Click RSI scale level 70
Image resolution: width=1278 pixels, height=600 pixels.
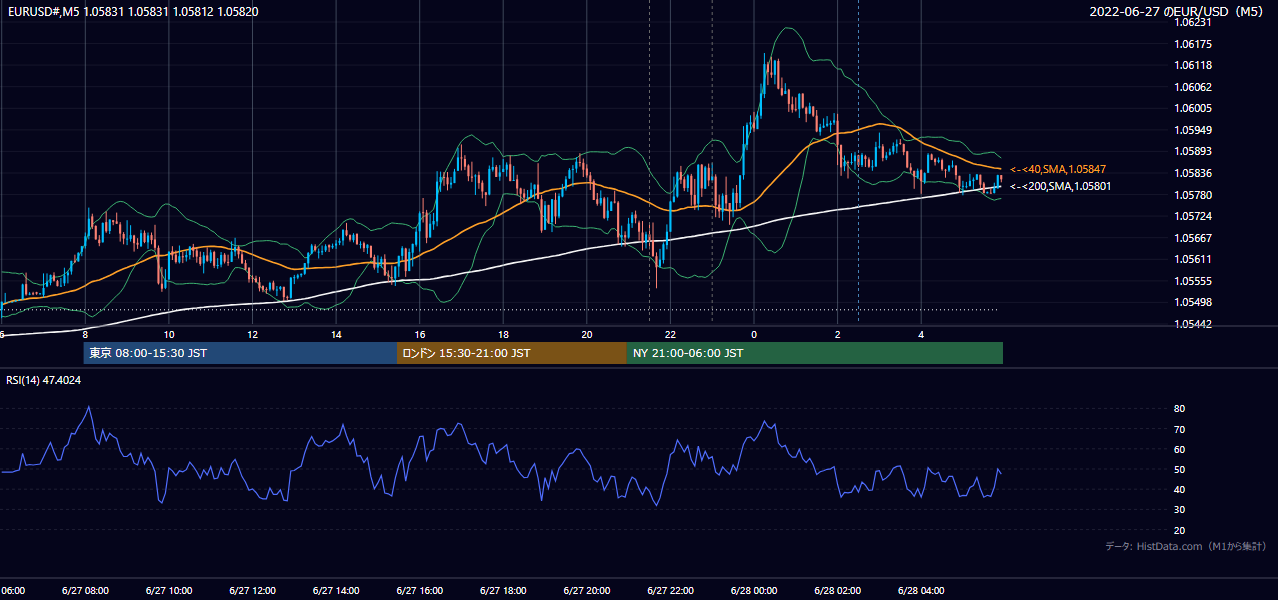pos(1180,429)
